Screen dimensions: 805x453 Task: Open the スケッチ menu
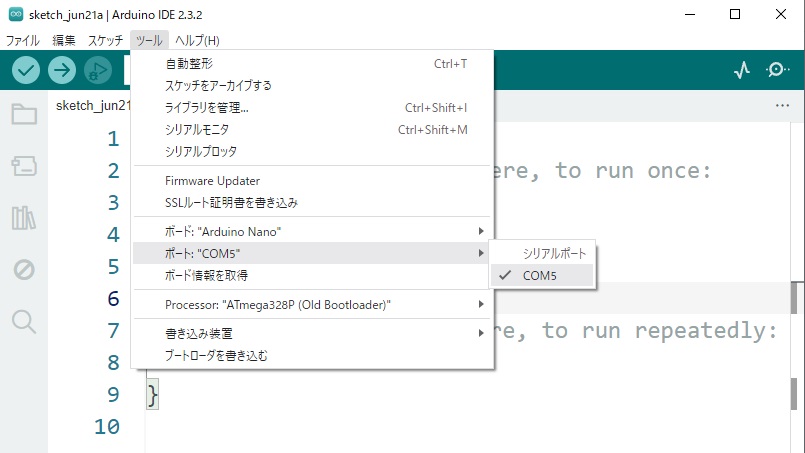(x=105, y=40)
